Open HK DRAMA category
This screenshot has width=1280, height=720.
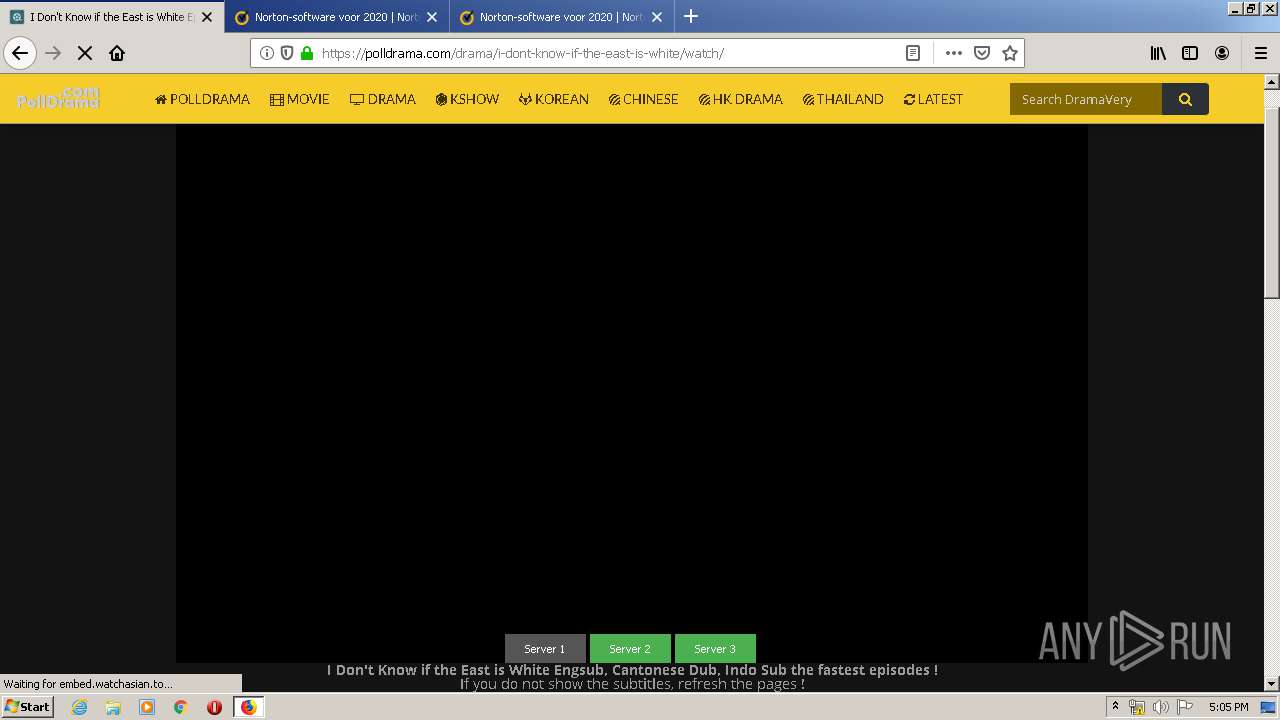point(741,99)
